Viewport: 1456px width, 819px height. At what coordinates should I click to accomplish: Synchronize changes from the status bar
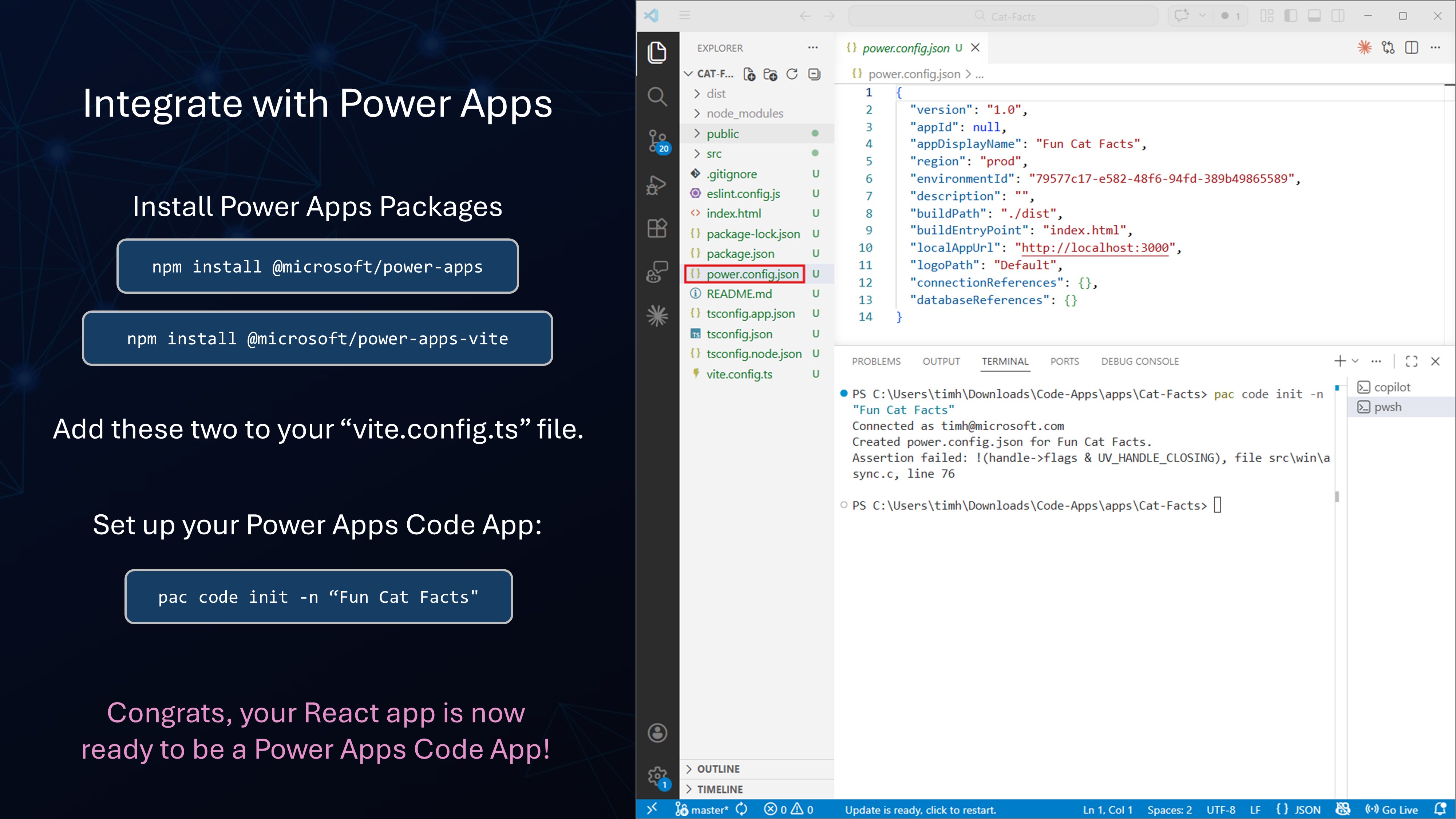pos(741,810)
